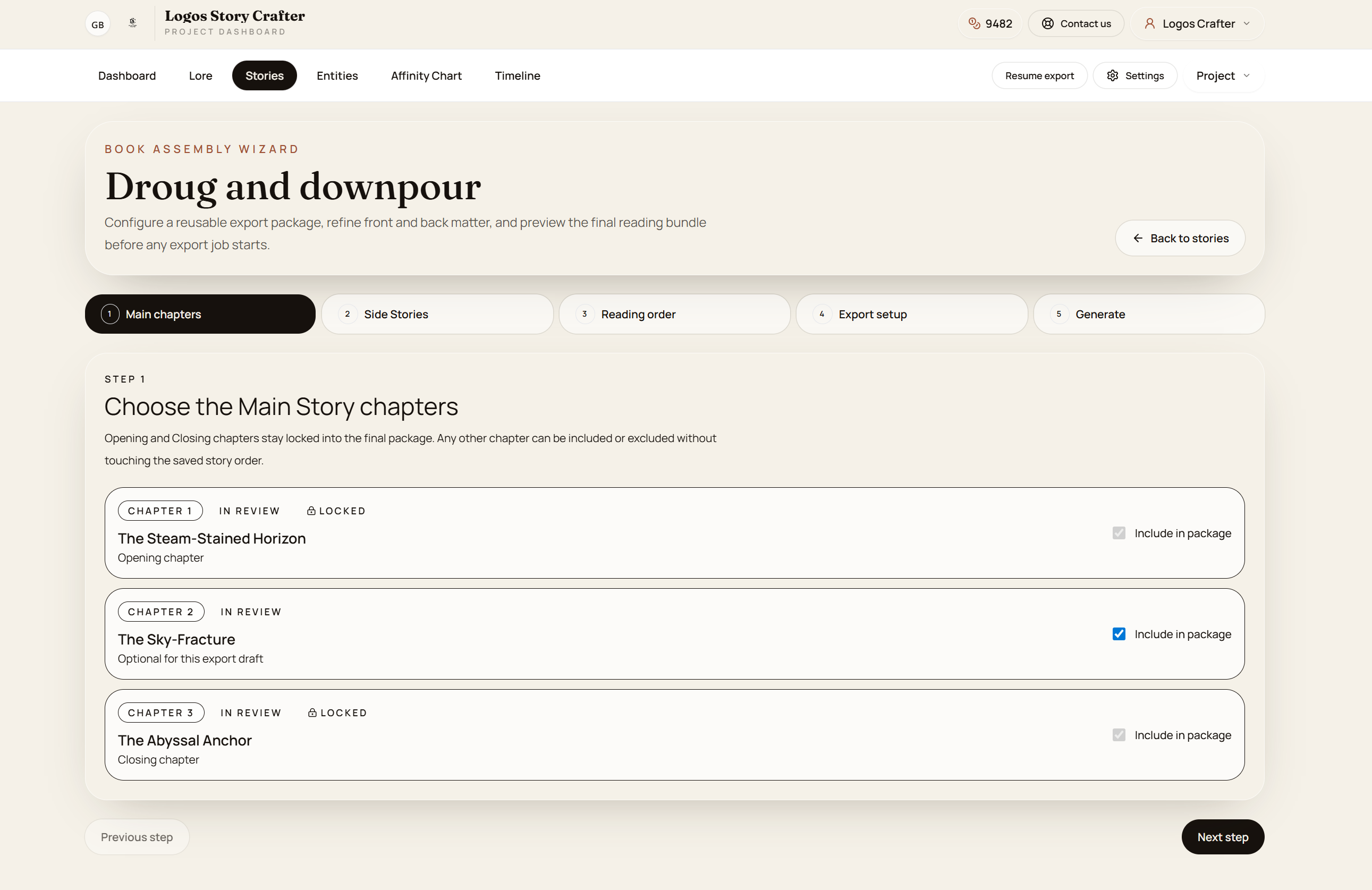Open Settings
1372x890 pixels.
click(1135, 75)
